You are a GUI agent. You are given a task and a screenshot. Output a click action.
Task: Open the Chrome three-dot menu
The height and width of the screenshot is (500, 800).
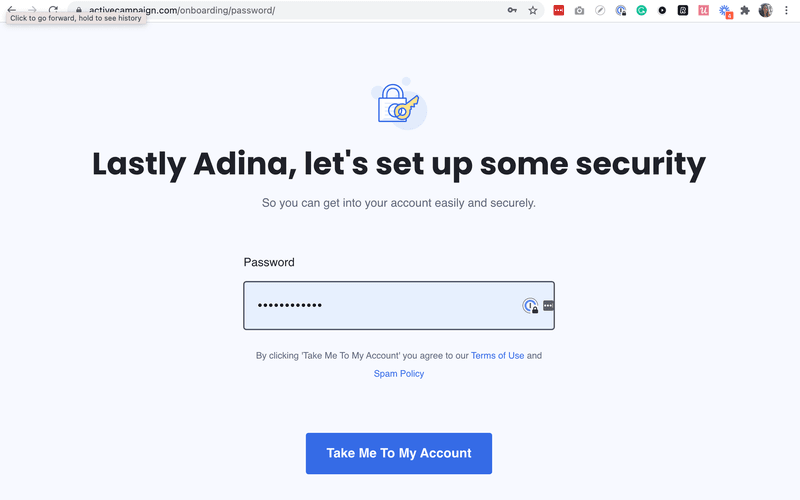[x=788, y=10]
